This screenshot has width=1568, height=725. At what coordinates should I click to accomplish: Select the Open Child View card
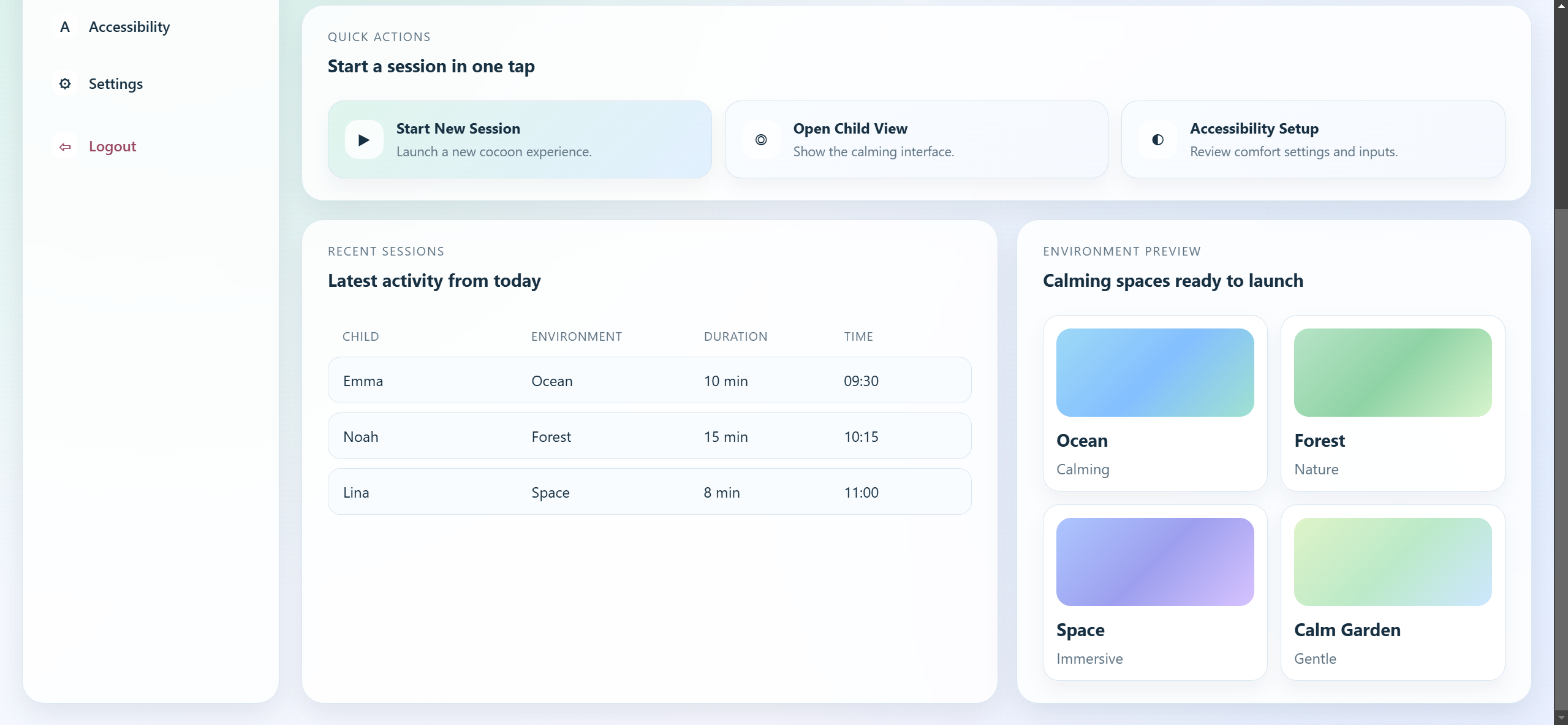(x=916, y=140)
